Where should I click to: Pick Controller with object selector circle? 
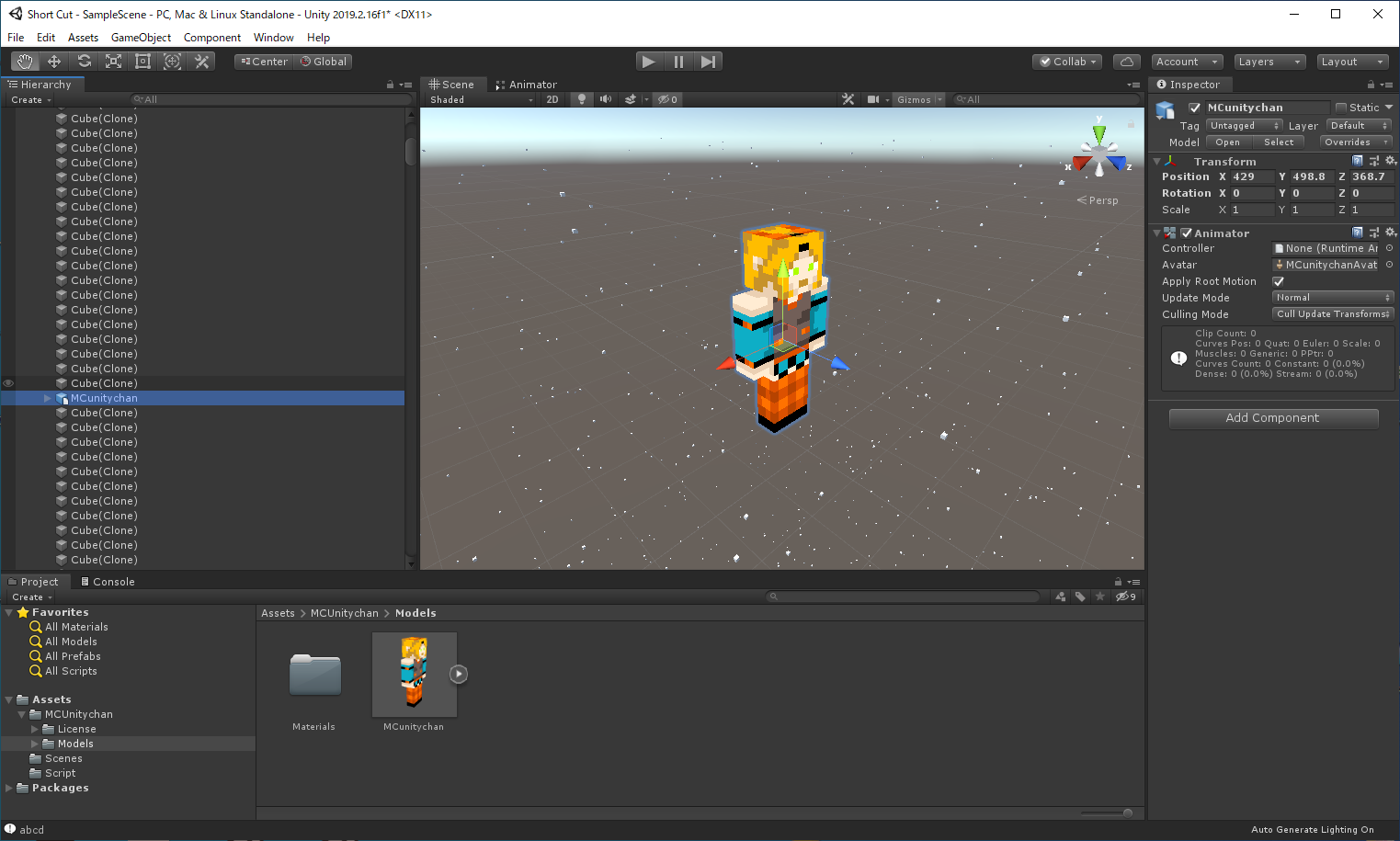(x=1389, y=248)
